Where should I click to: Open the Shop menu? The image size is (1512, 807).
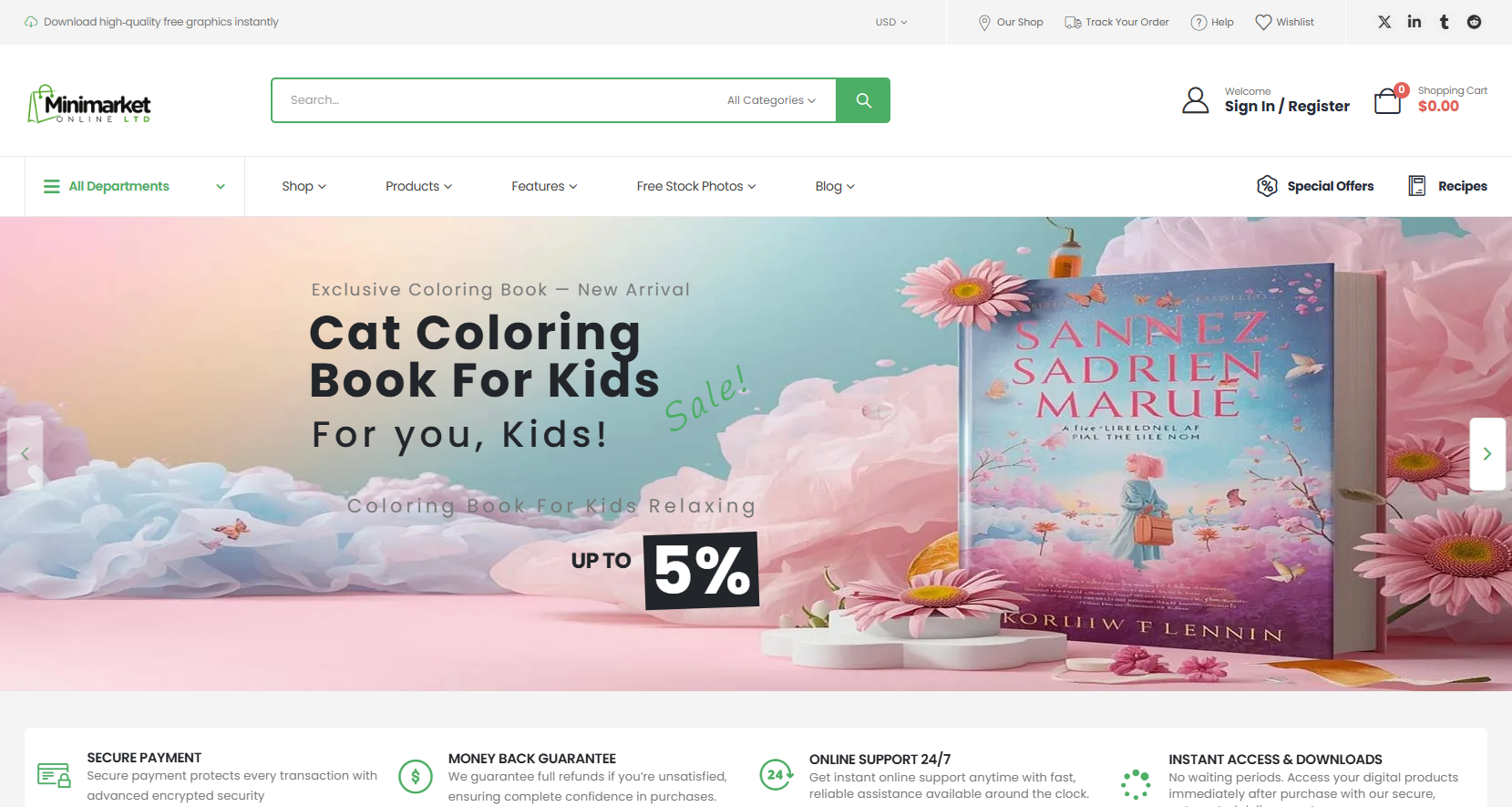tap(303, 186)
